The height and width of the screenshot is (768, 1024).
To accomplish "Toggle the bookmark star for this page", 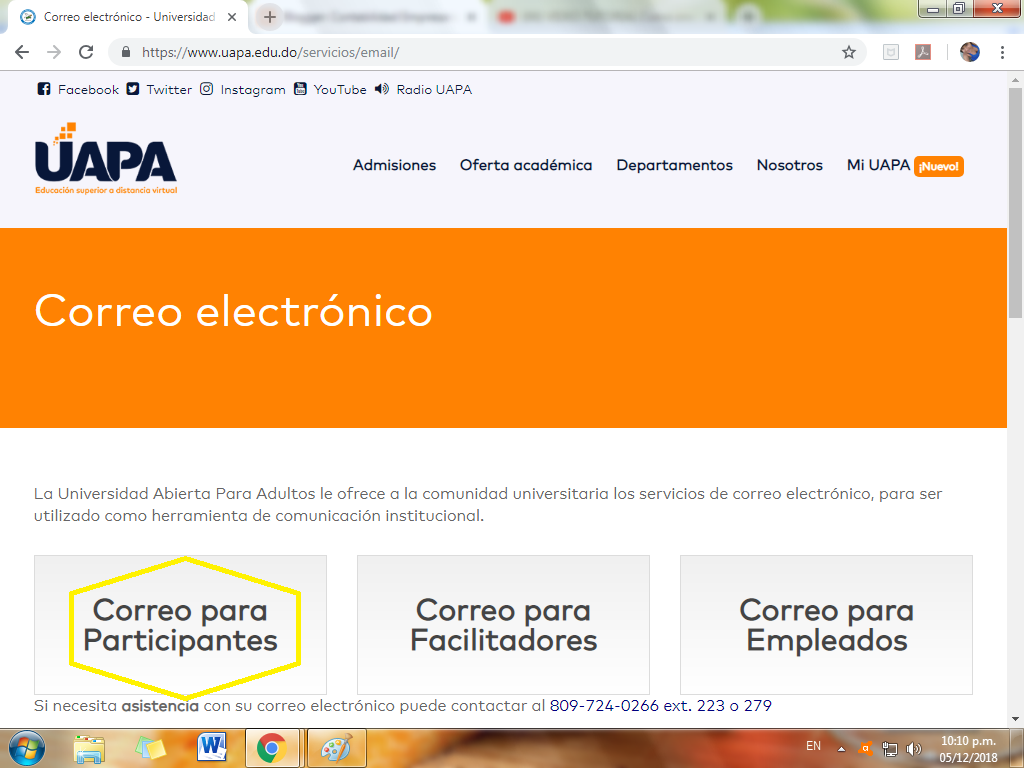I will [849, 52].
